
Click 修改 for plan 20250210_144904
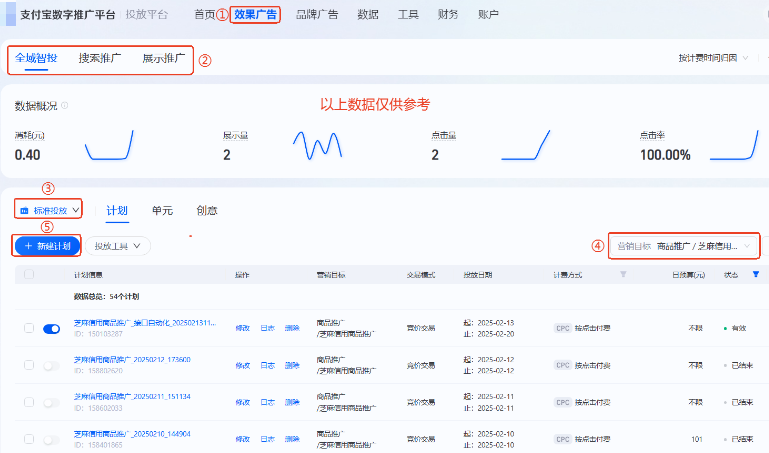pos(243,439)
